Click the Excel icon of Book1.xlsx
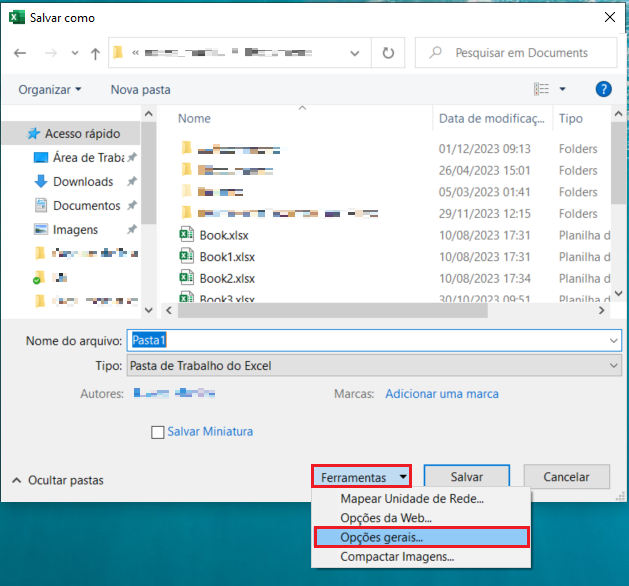Screen dimensions: 629x586 (x=186, y=256)
